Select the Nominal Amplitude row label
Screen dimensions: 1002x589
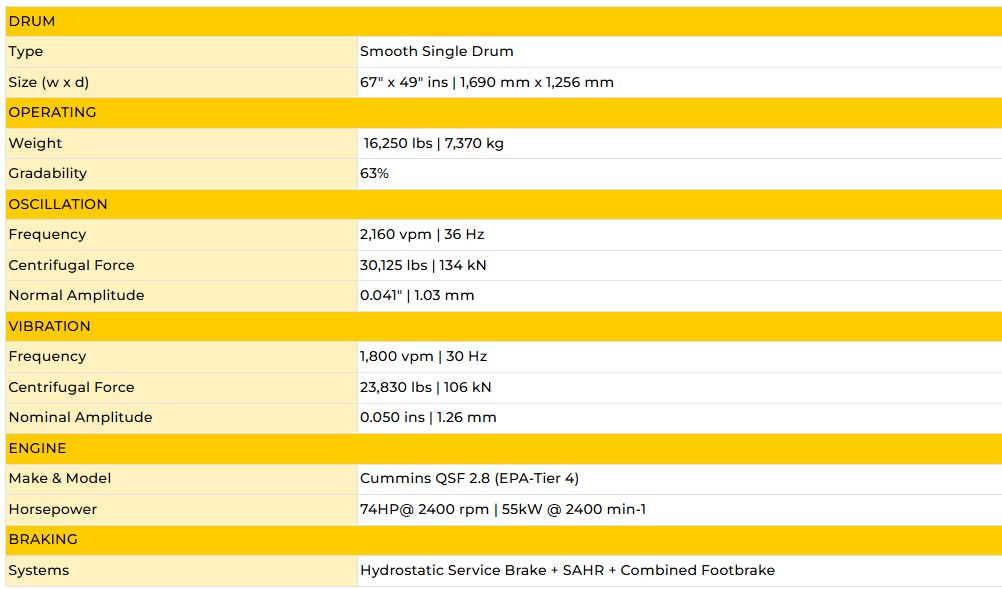point(80,417)
